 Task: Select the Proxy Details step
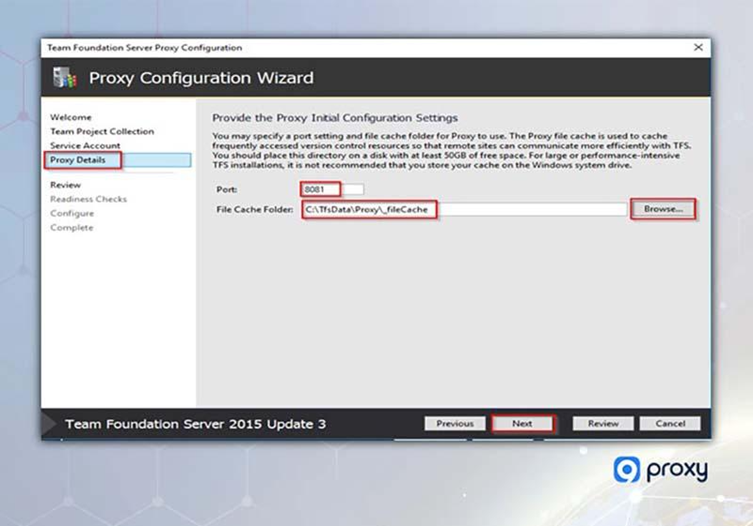(x=78, y=160)
